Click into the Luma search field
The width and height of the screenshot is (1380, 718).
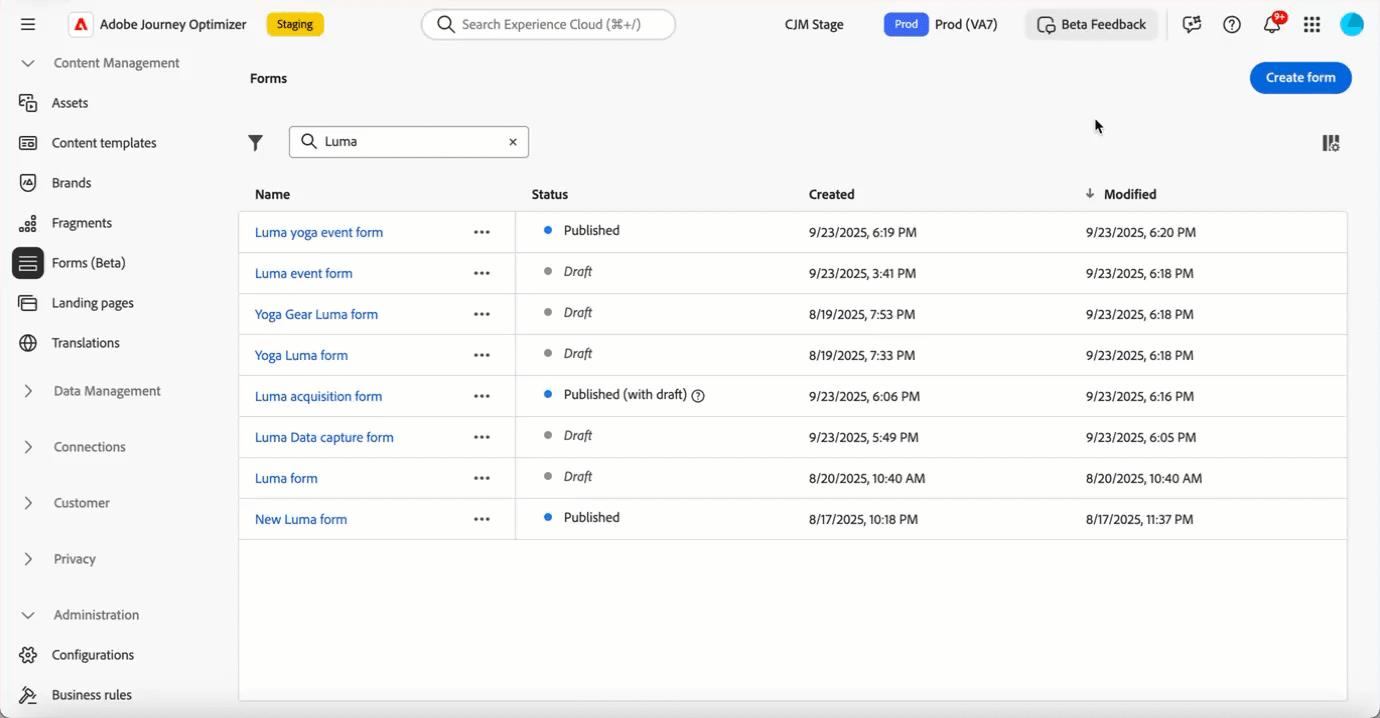point(410,142)
